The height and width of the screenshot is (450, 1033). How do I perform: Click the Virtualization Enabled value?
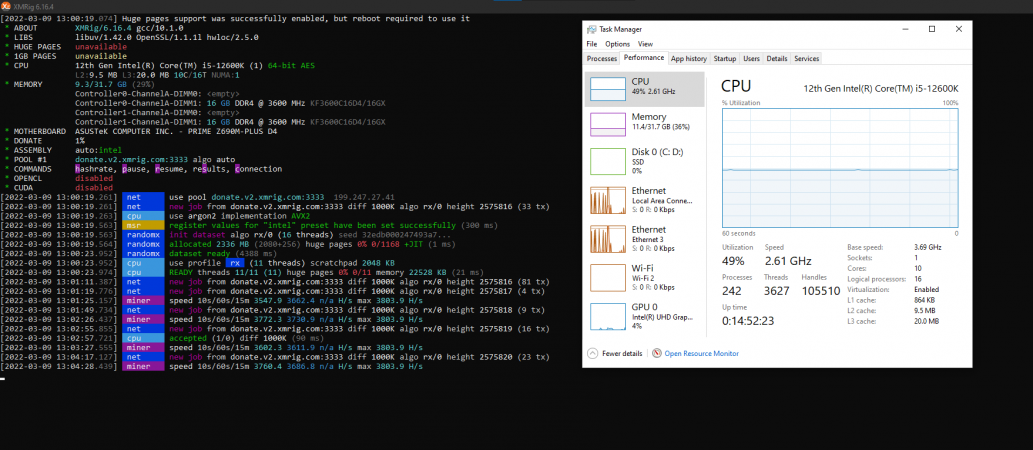(x=926, y=289)
